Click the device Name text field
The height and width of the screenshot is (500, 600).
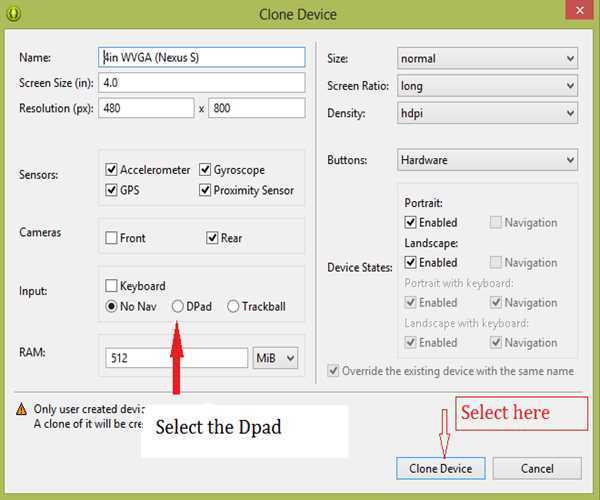(202, 58)
